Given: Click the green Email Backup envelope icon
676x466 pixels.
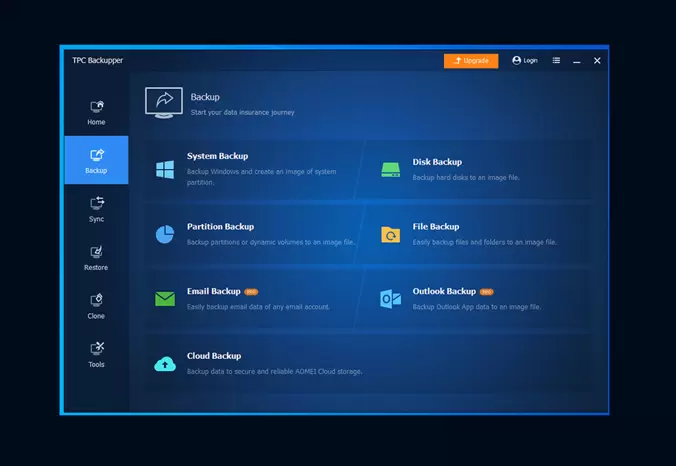Looking at the screenshot, I should point(165,299).
